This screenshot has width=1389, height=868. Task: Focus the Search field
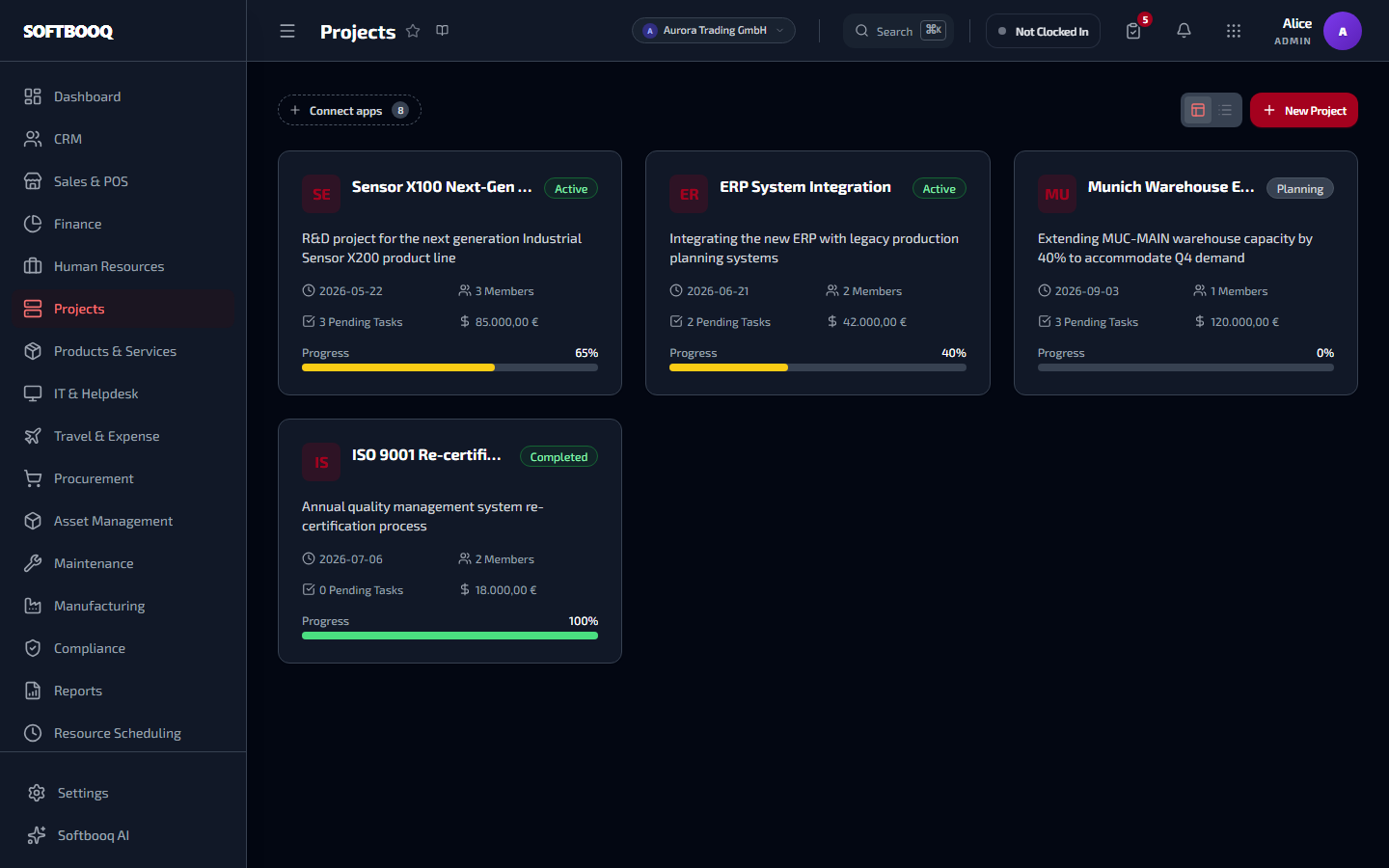pos(898,31)
